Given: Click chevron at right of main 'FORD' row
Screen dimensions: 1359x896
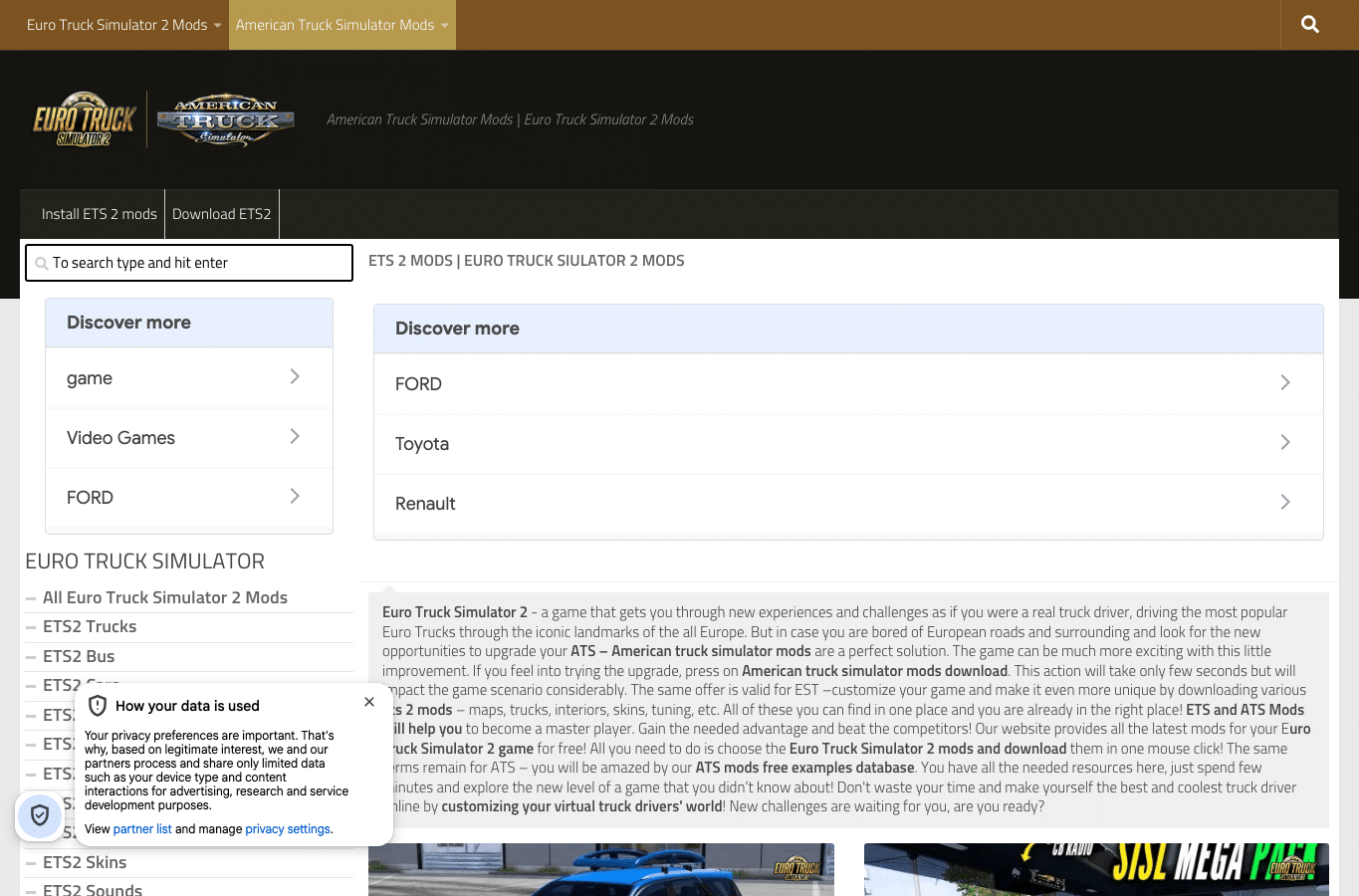Looking at the screenshot, I should [x=1285, y=382].
